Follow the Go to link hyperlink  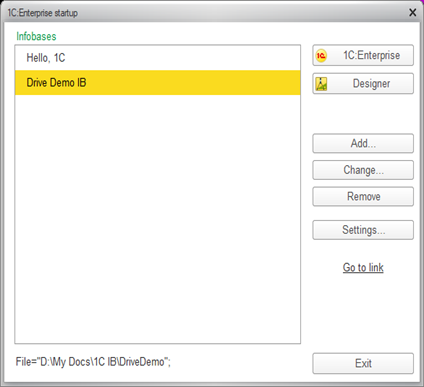pos(363,268)
